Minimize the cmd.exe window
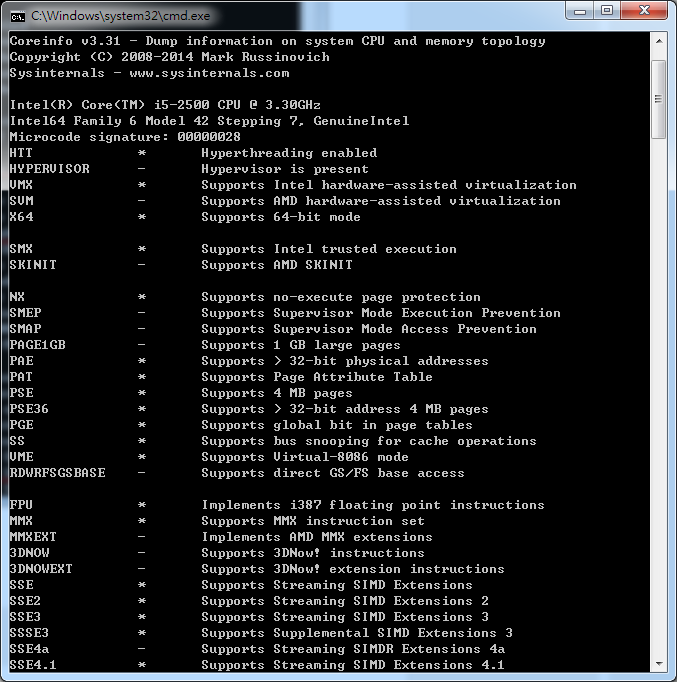The image size is (677, 682). [x=580, y=11]
